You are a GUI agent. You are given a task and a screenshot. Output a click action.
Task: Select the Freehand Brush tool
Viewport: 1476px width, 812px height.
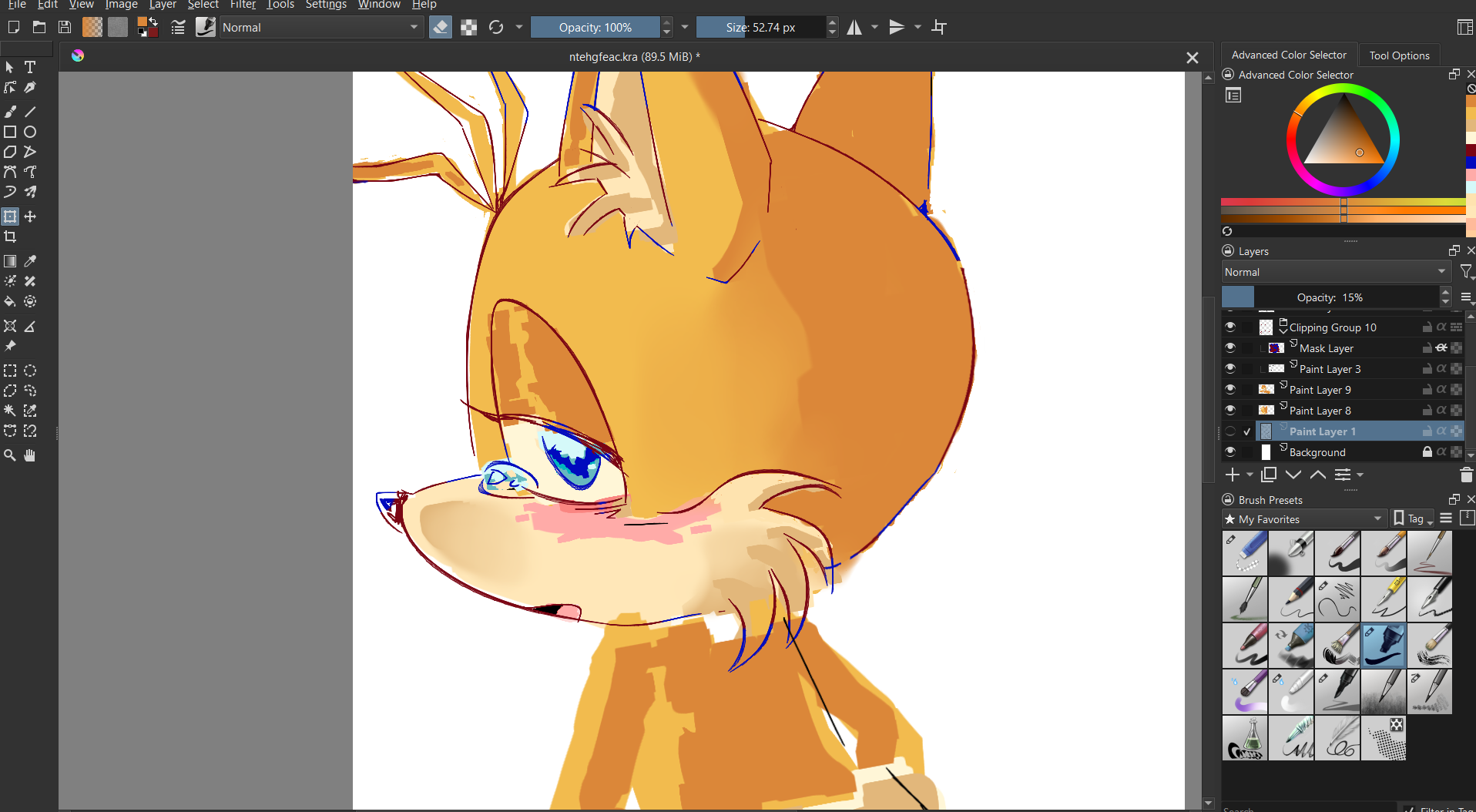tap(10, 112)
